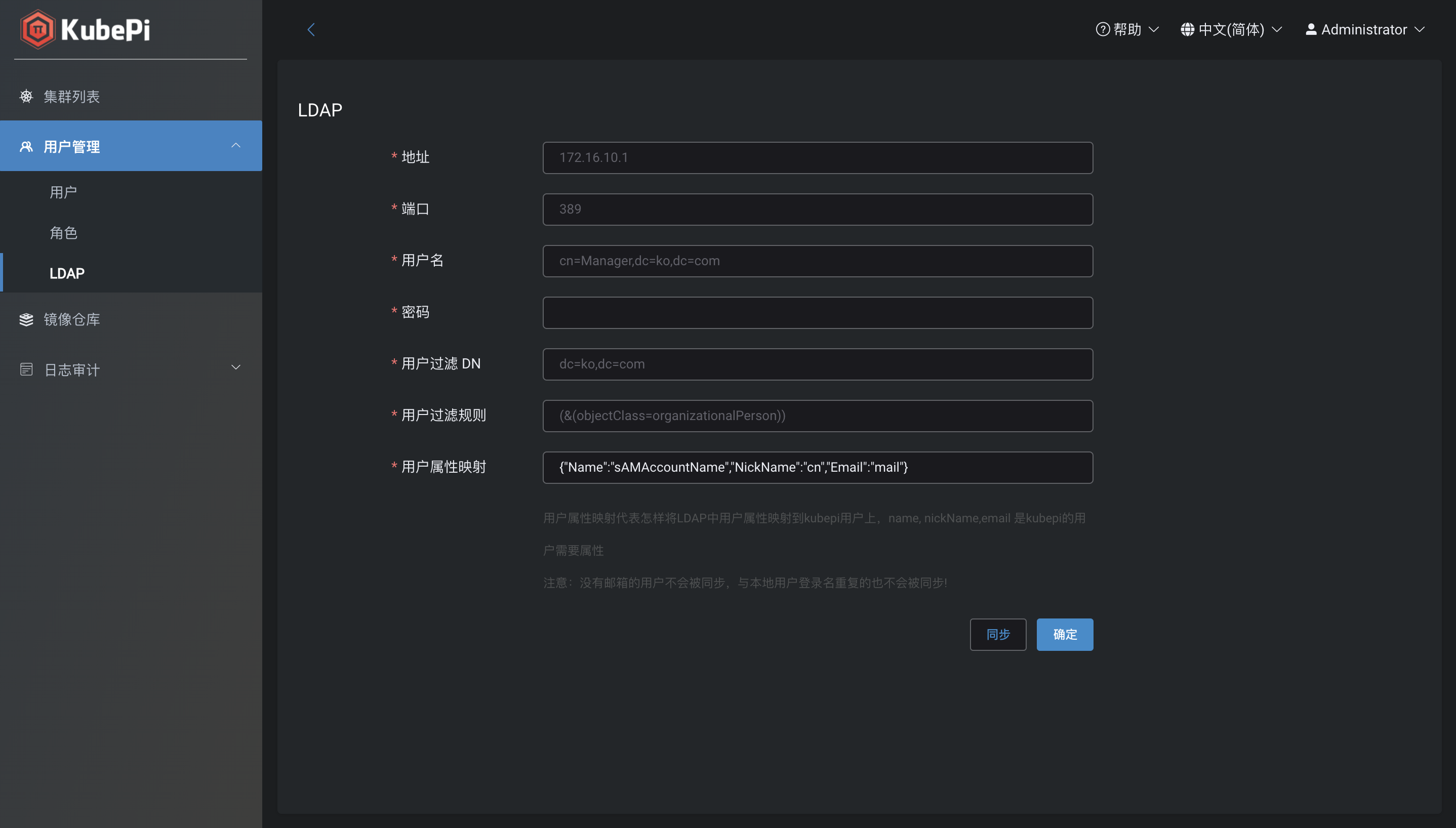This screenshot has height=828, width=1456.
Task: Click the 日志审计 log audit icon
Action: coord(26,369)
